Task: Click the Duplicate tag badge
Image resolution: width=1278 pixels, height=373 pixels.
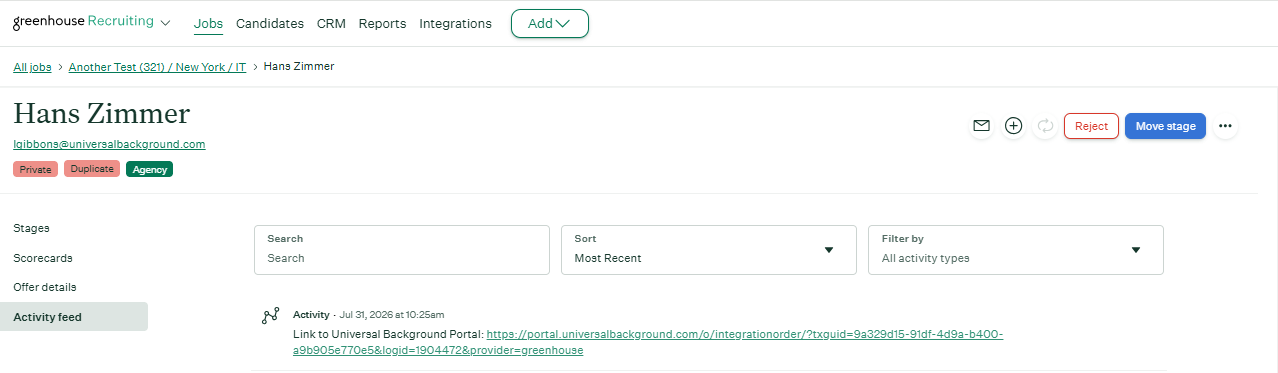Action: click(92, 169)
